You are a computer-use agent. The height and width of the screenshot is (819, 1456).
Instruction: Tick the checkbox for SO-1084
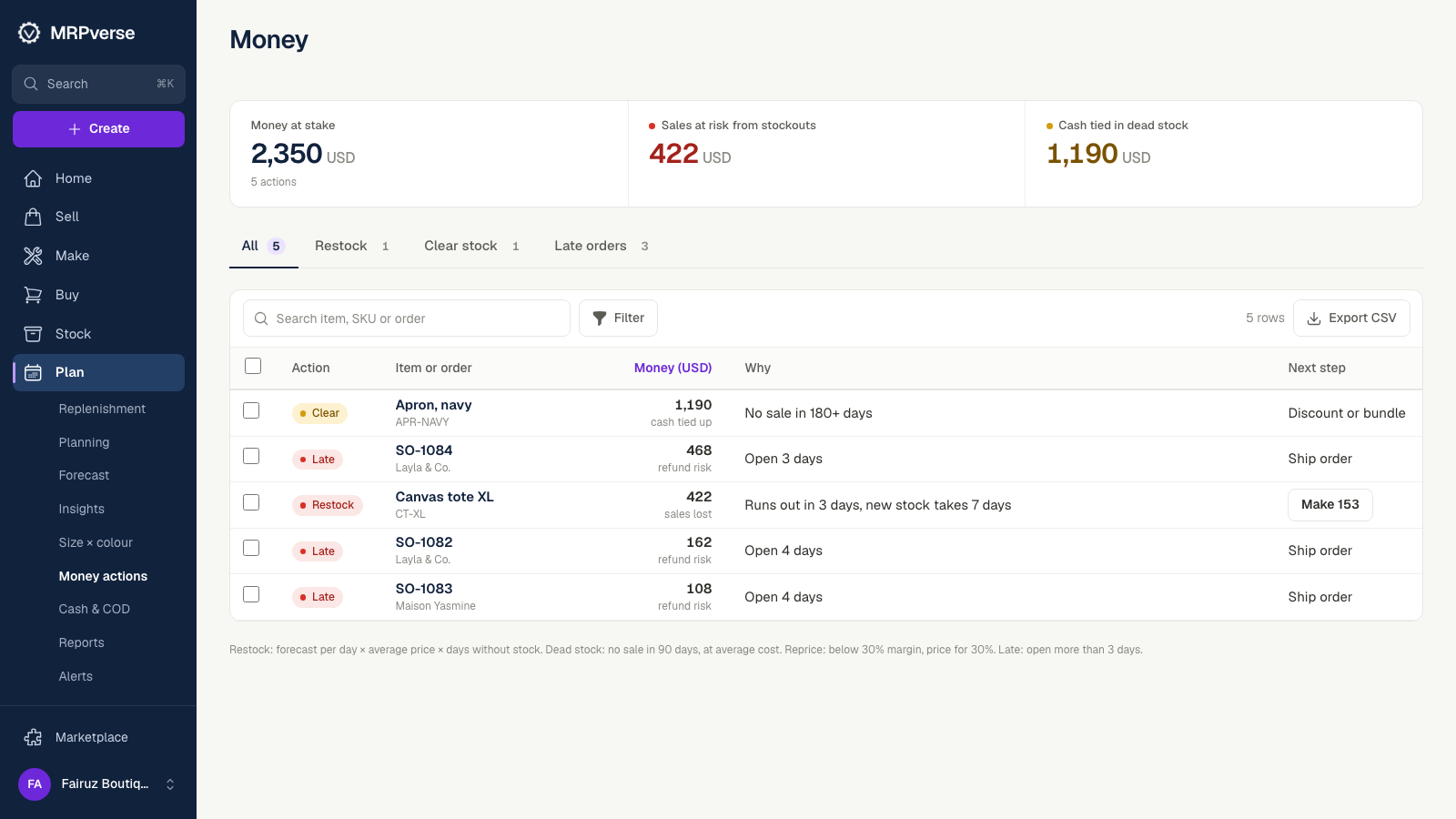click(251, 456)
